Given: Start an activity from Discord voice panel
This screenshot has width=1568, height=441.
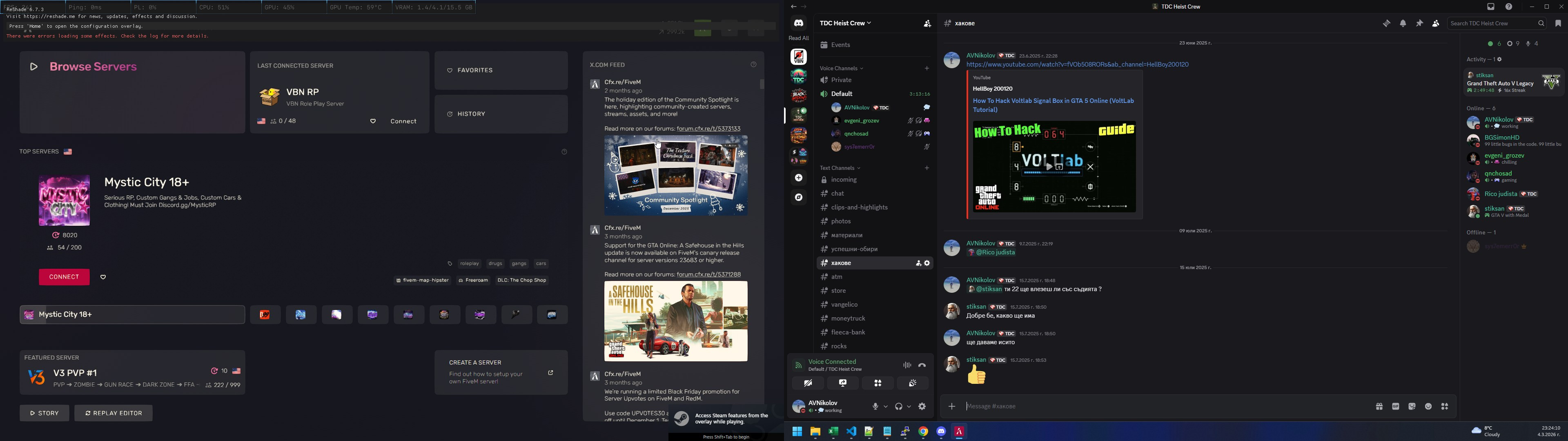Looking at the screenshot, I should 878,383.
